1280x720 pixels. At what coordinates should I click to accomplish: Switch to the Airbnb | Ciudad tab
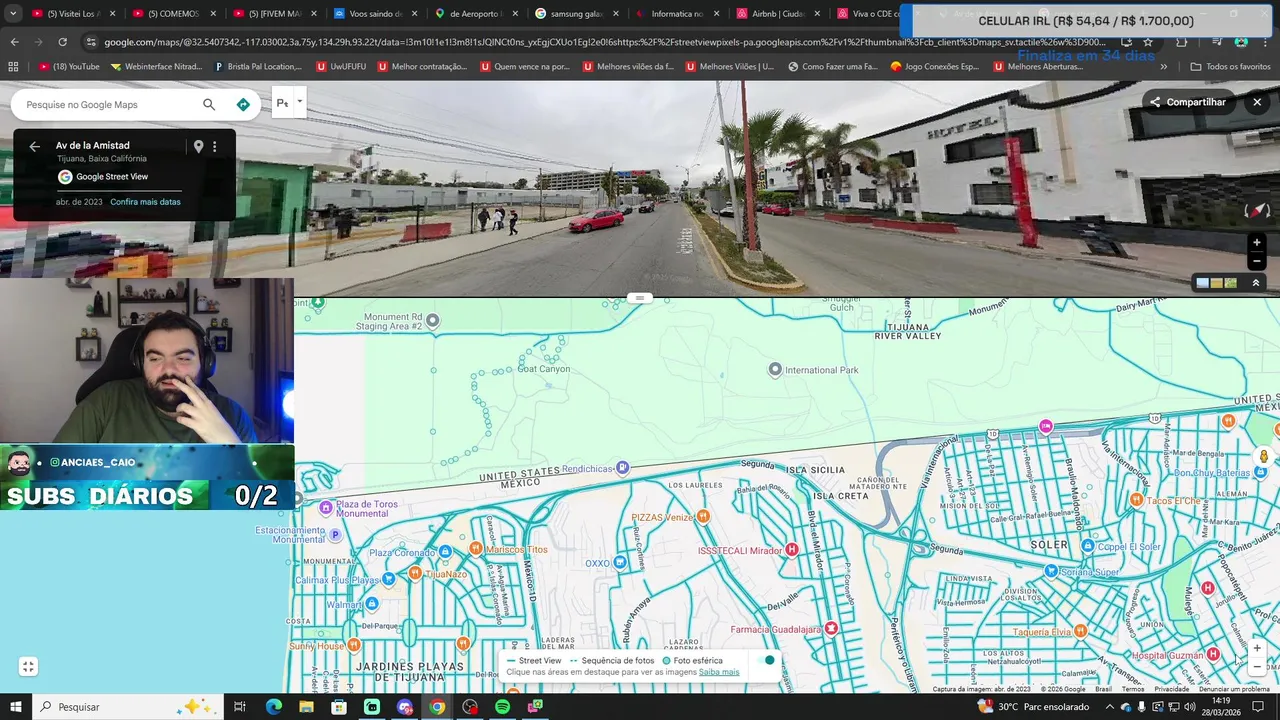[778, 14]
